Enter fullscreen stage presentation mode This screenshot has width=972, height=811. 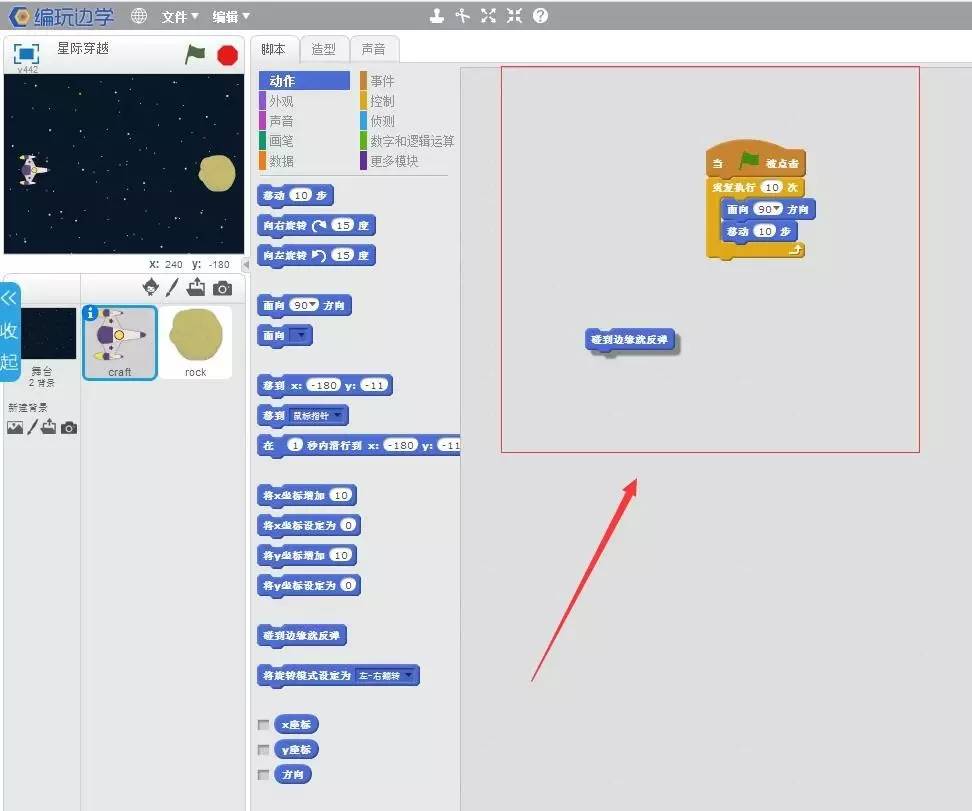(26, 54)
